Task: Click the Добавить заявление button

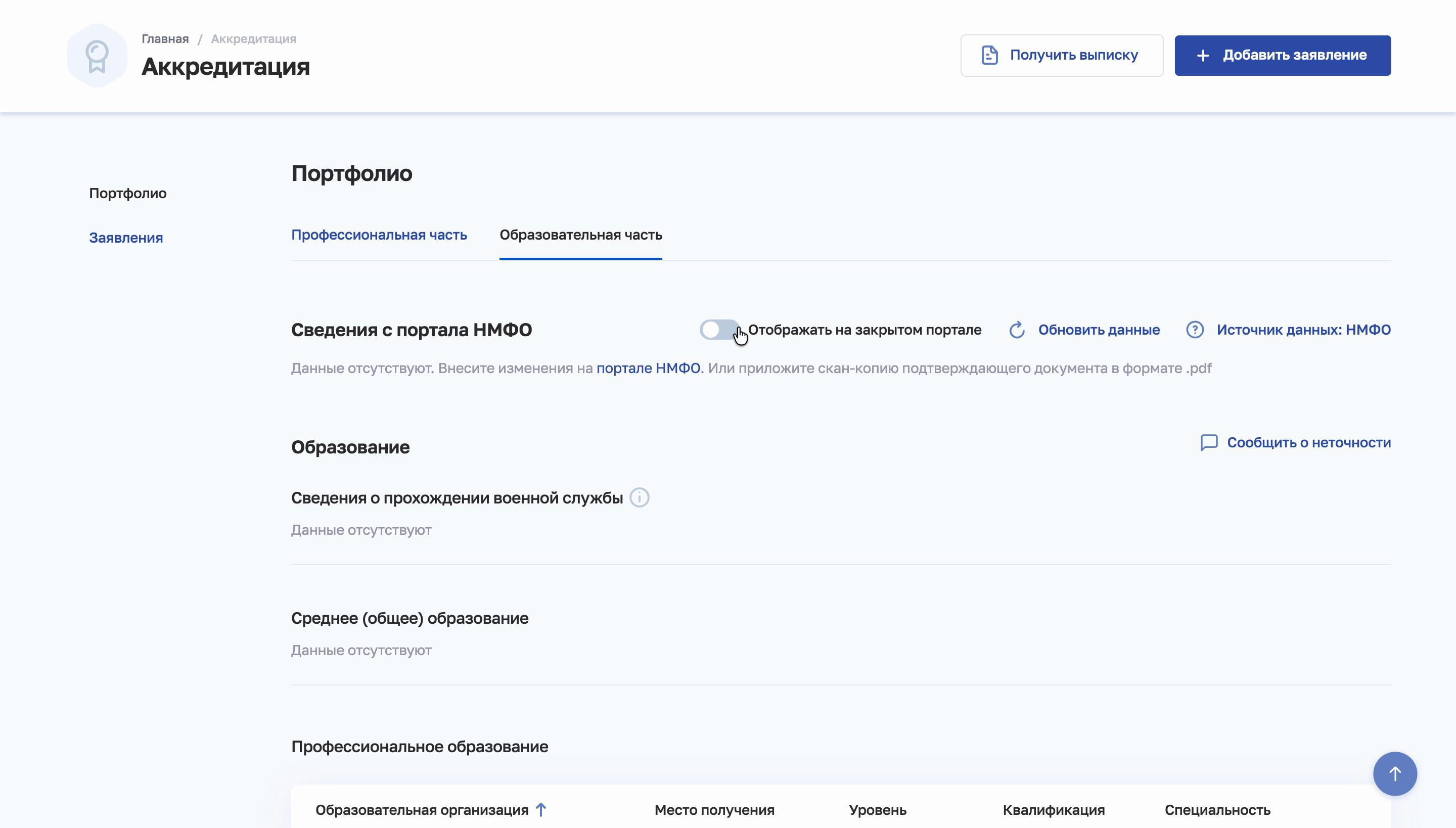Action: (1283, 55)
